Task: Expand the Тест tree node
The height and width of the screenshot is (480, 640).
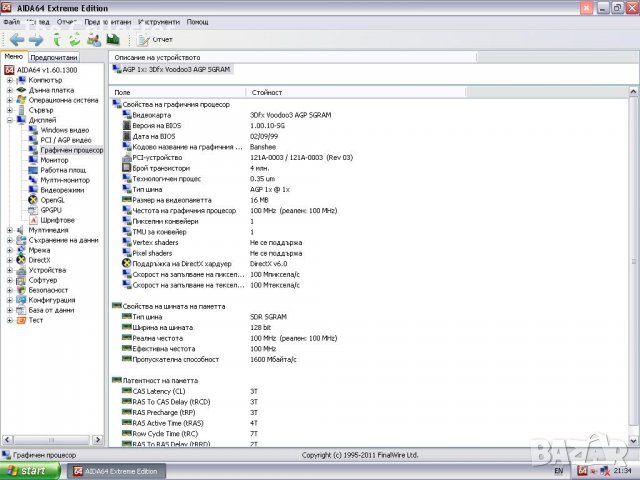Action: [x=9, y=320]
